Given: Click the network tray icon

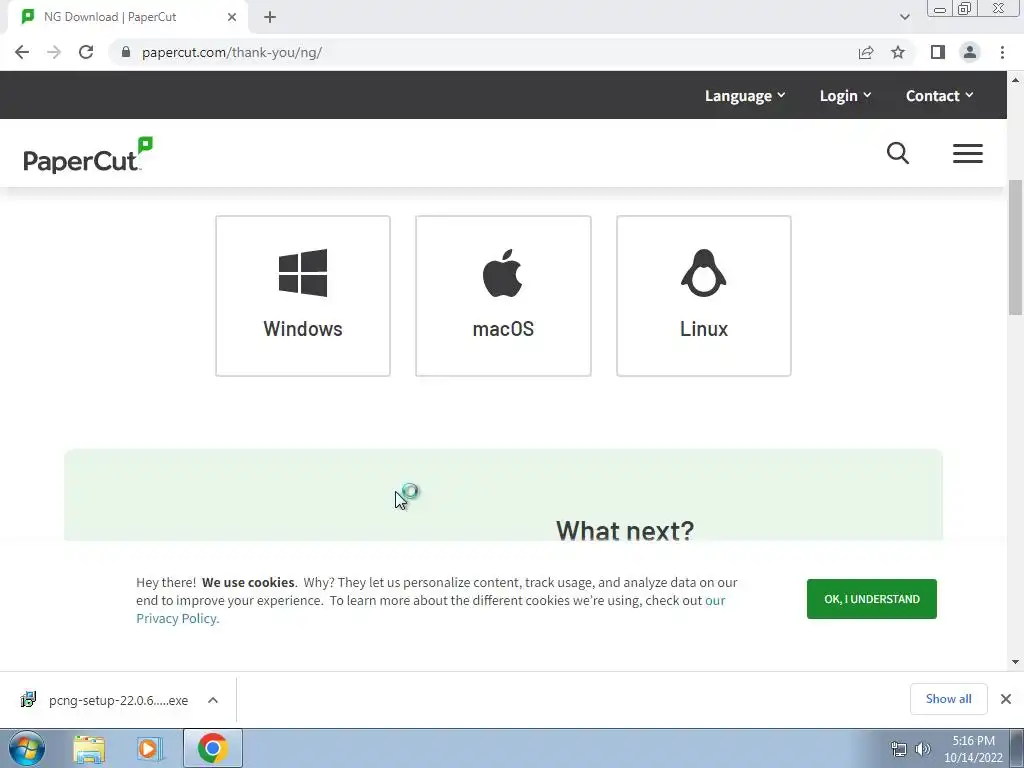Looking at the screenshot, I should pyautogui.click(x=899, y=749).
